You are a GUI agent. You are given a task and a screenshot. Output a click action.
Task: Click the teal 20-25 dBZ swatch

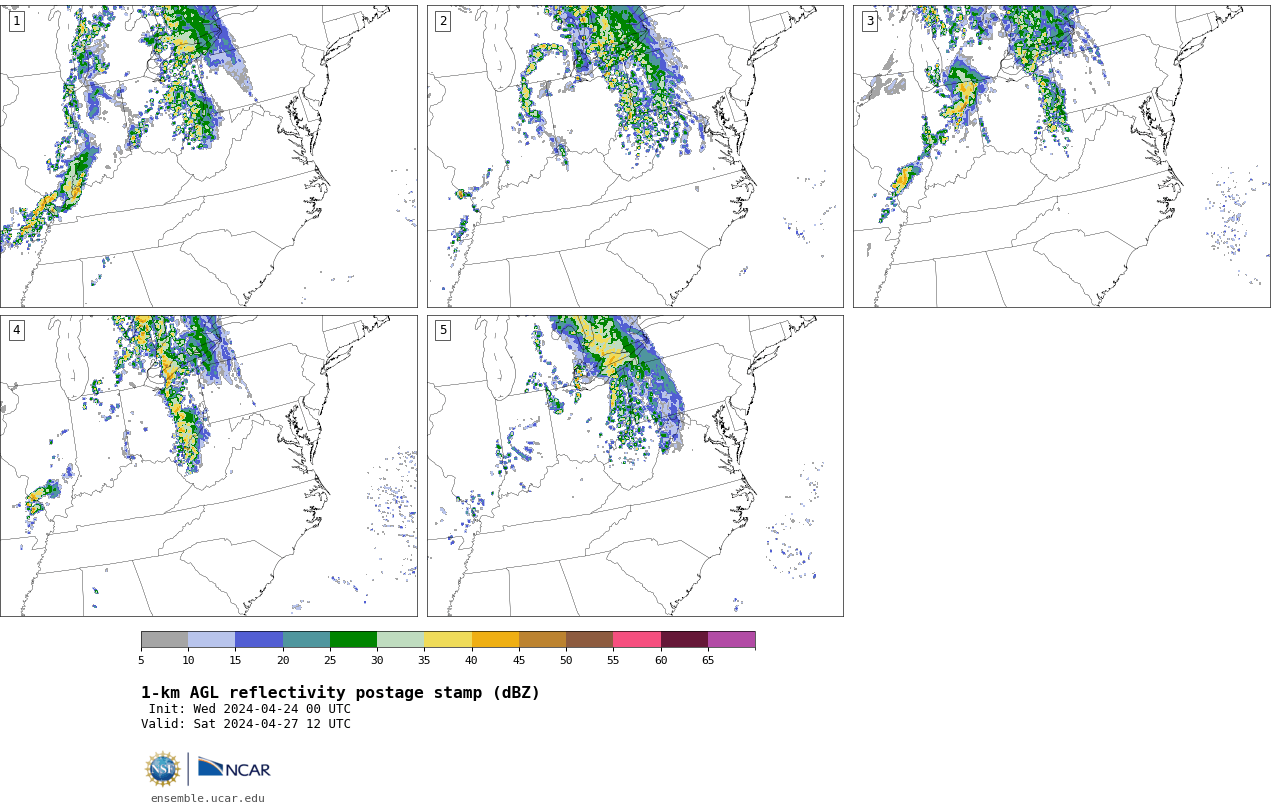(x=306, y=640)
